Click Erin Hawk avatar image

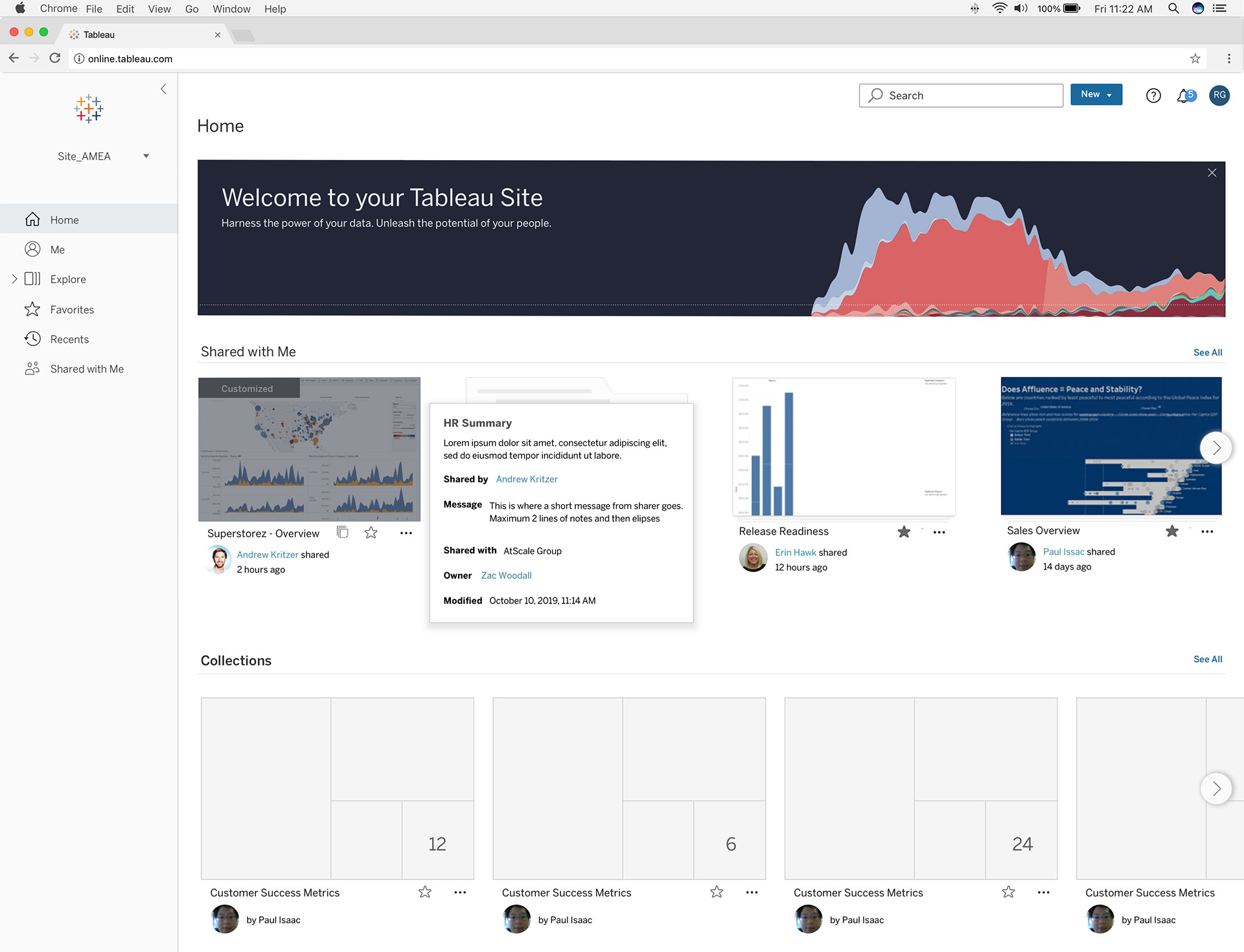(x=754, y=558)
